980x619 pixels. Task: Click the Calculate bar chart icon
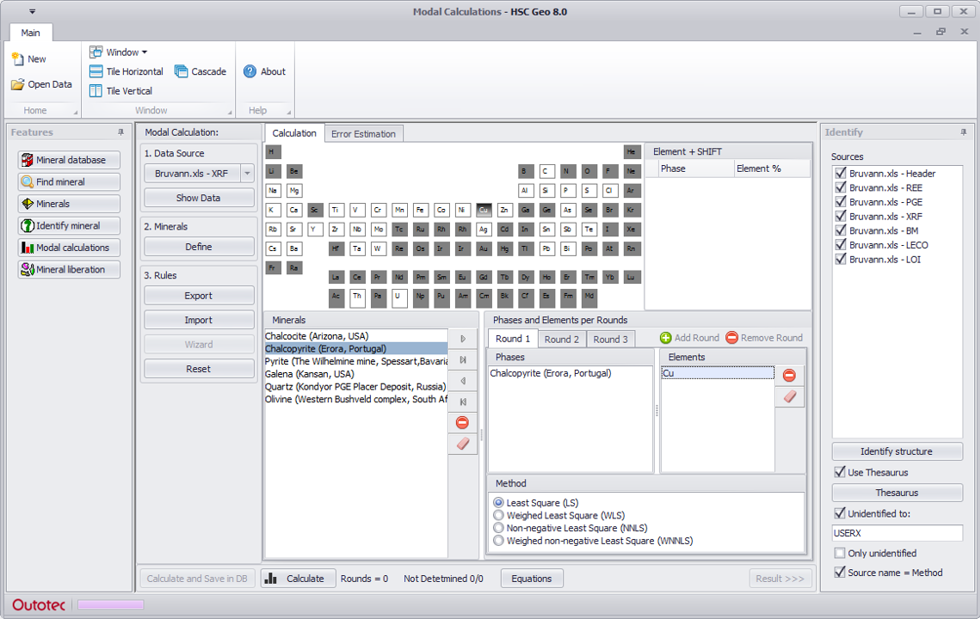point(271,578)
